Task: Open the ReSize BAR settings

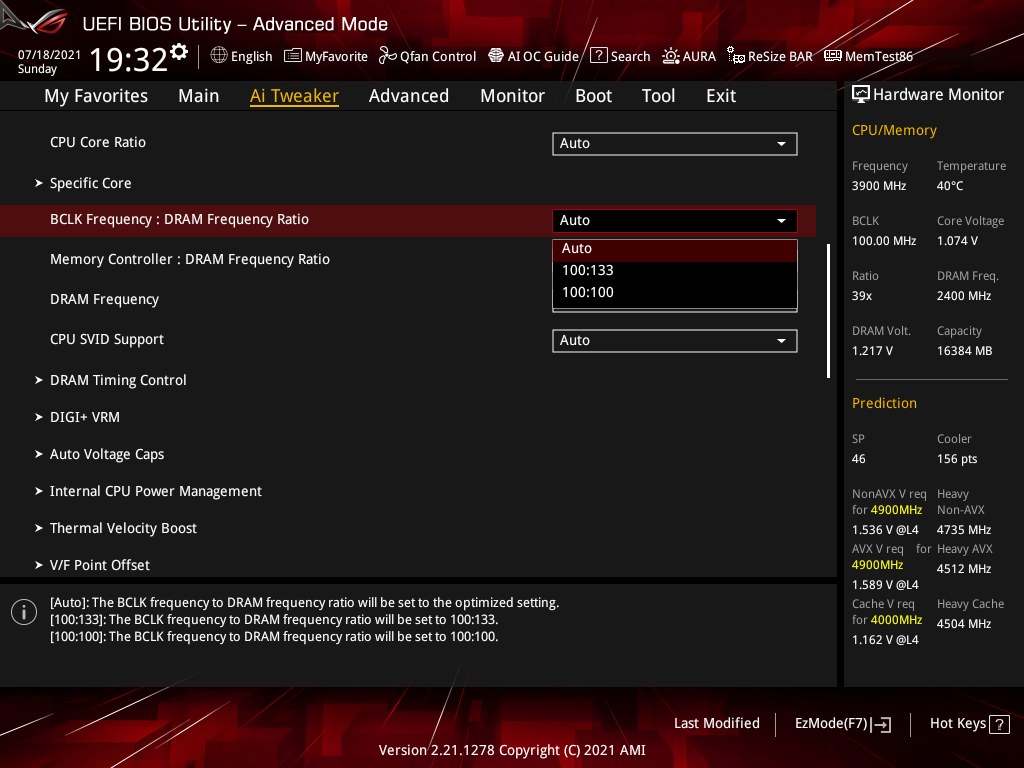Action: click(x=770, y=56)
